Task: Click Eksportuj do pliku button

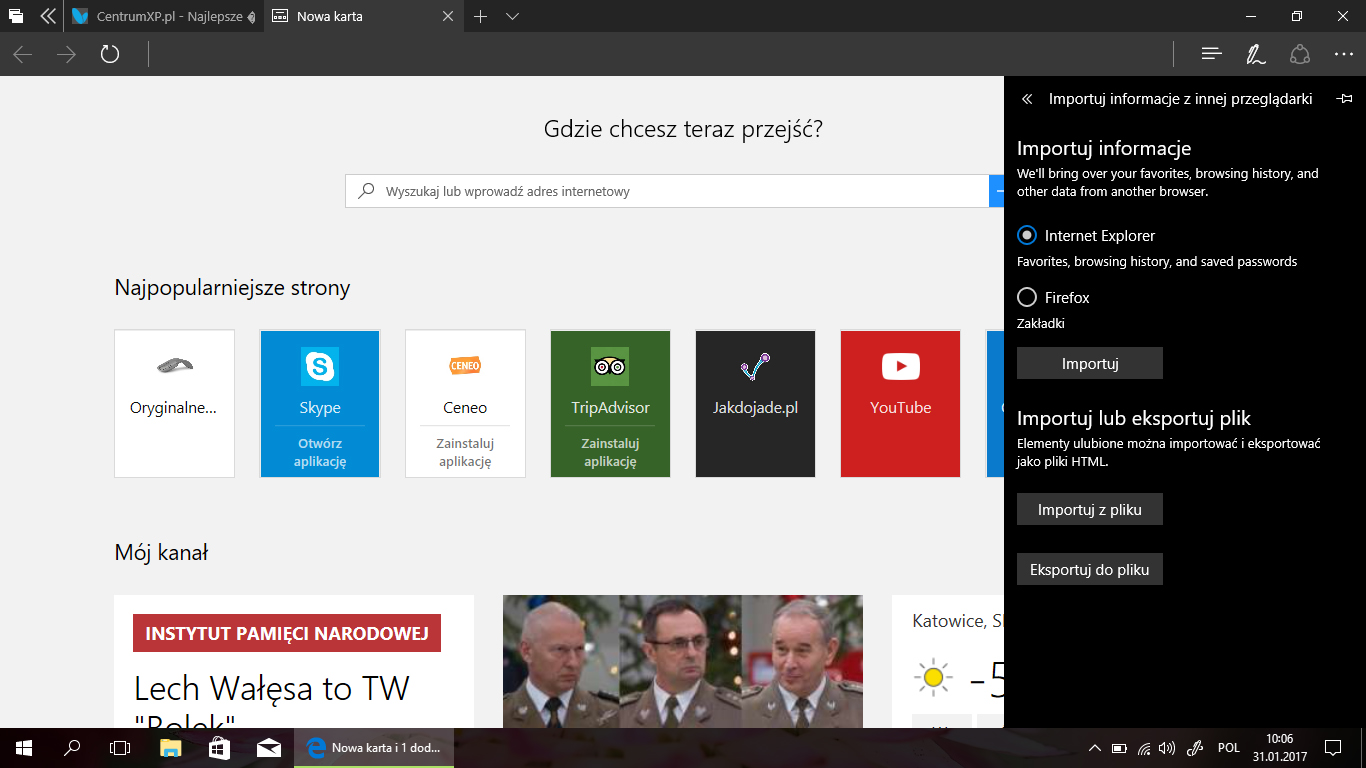Action: (1090, 569)
